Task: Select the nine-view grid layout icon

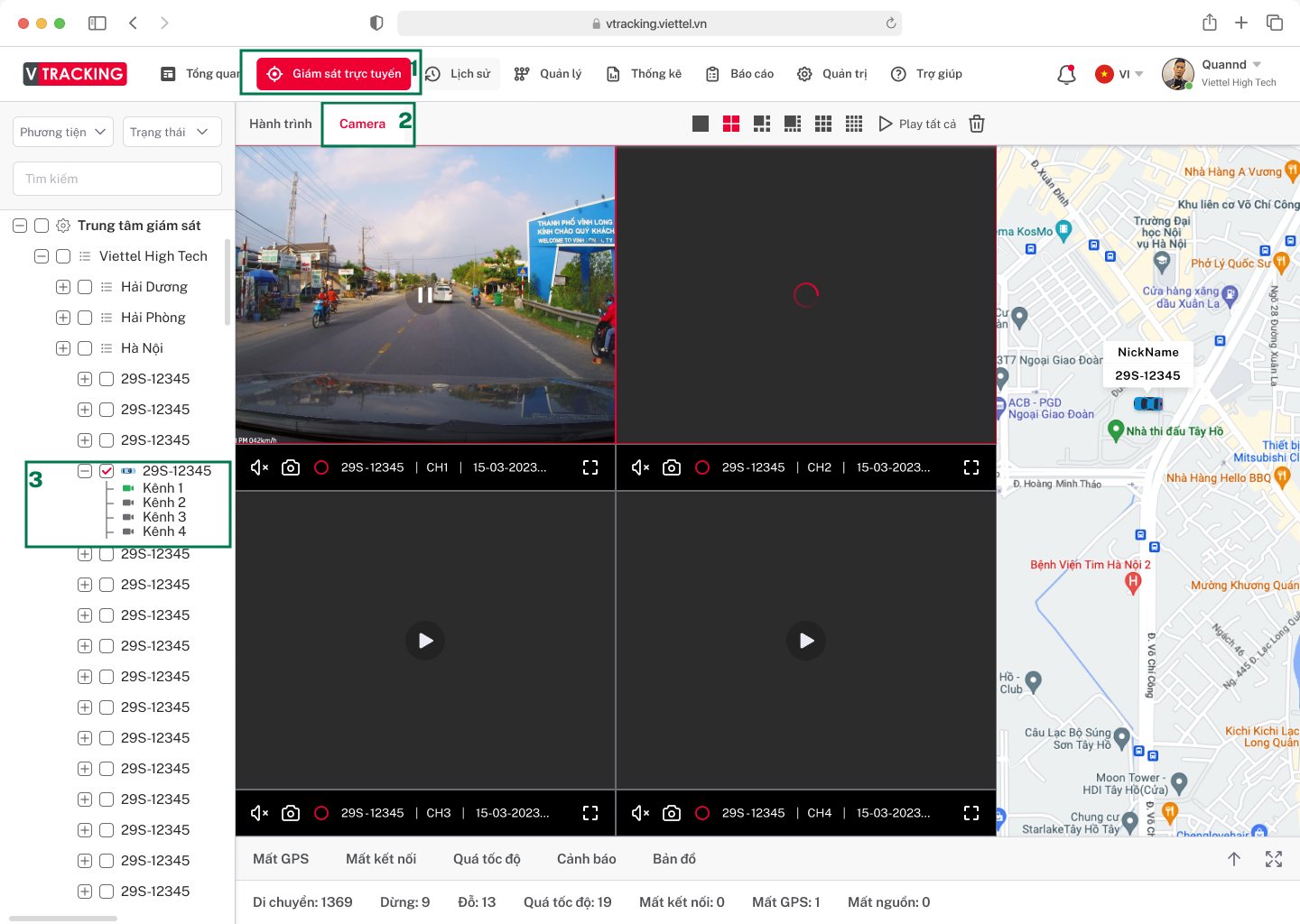Action: pos(823,124)
